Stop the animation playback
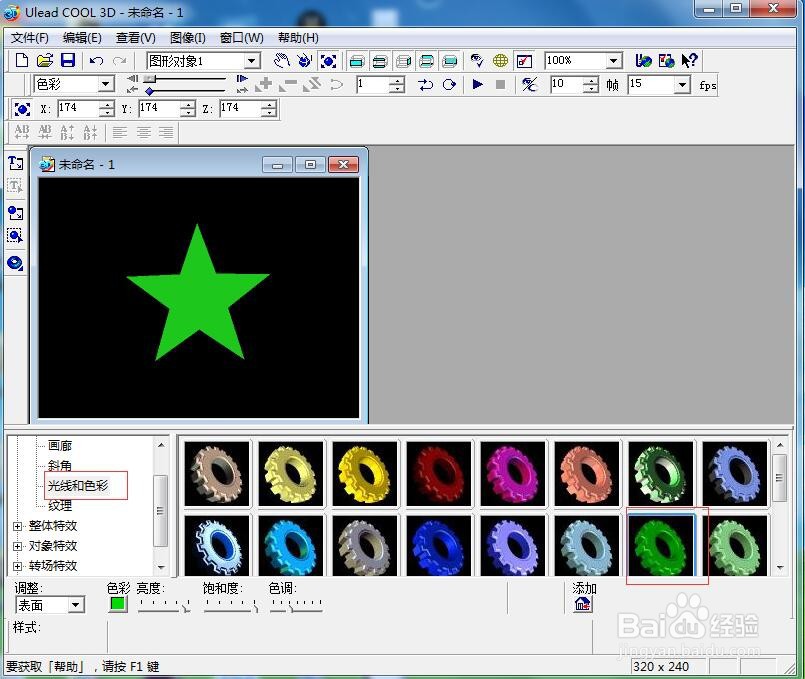Image resolution: width=805 pixels, height=679 pixels. click(501, 84)
